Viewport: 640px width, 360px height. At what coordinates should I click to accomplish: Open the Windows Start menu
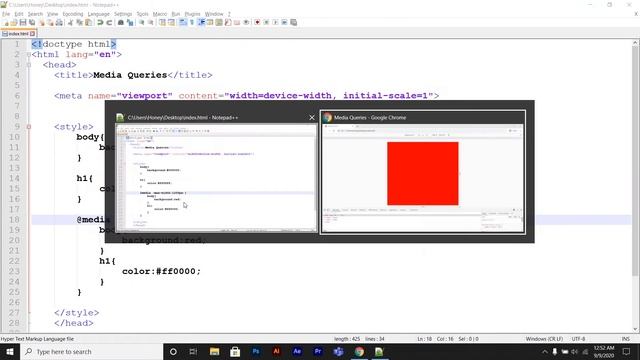tap(10, 351)
